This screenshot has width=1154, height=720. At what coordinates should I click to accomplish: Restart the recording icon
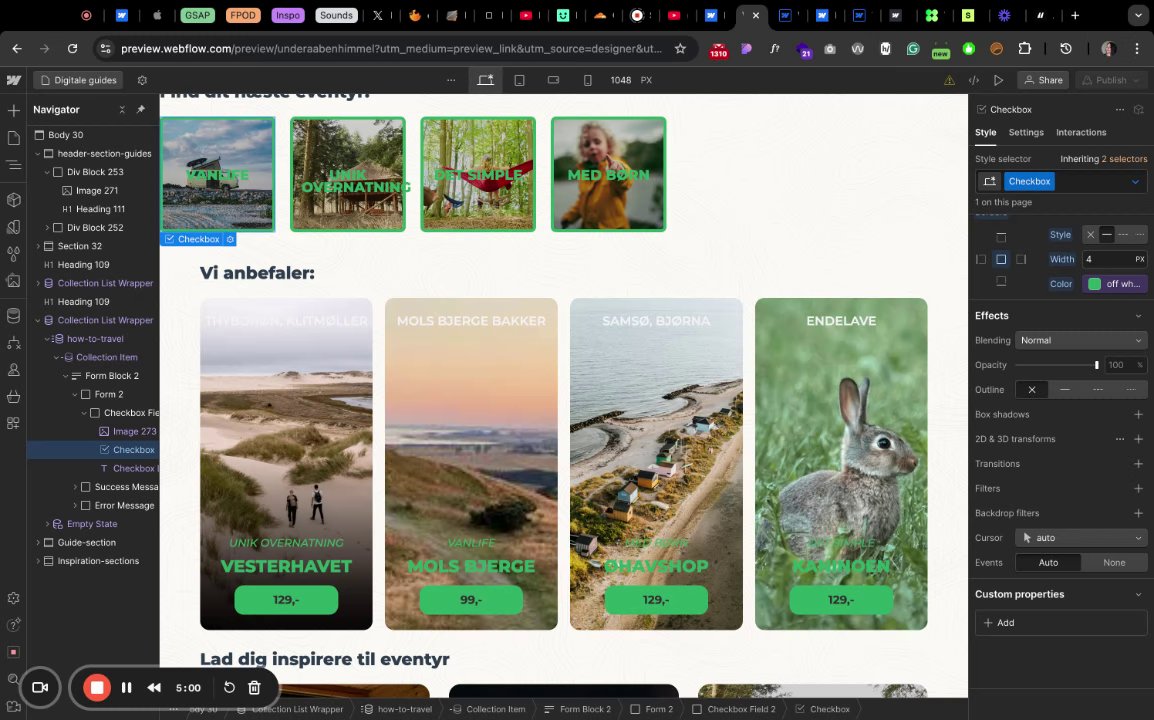(x=229, y=688)
